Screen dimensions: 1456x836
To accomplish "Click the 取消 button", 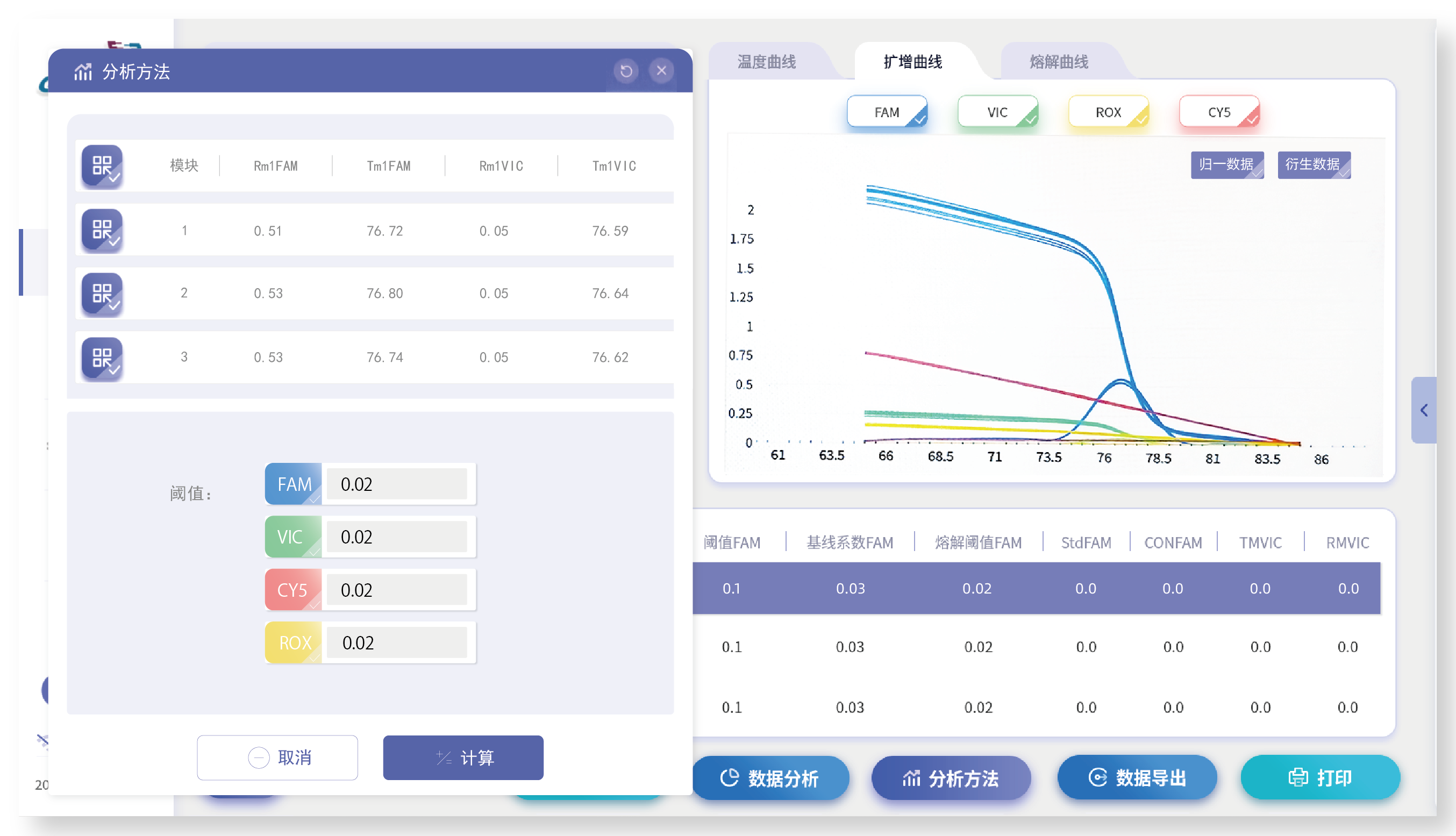I will 277,758.
